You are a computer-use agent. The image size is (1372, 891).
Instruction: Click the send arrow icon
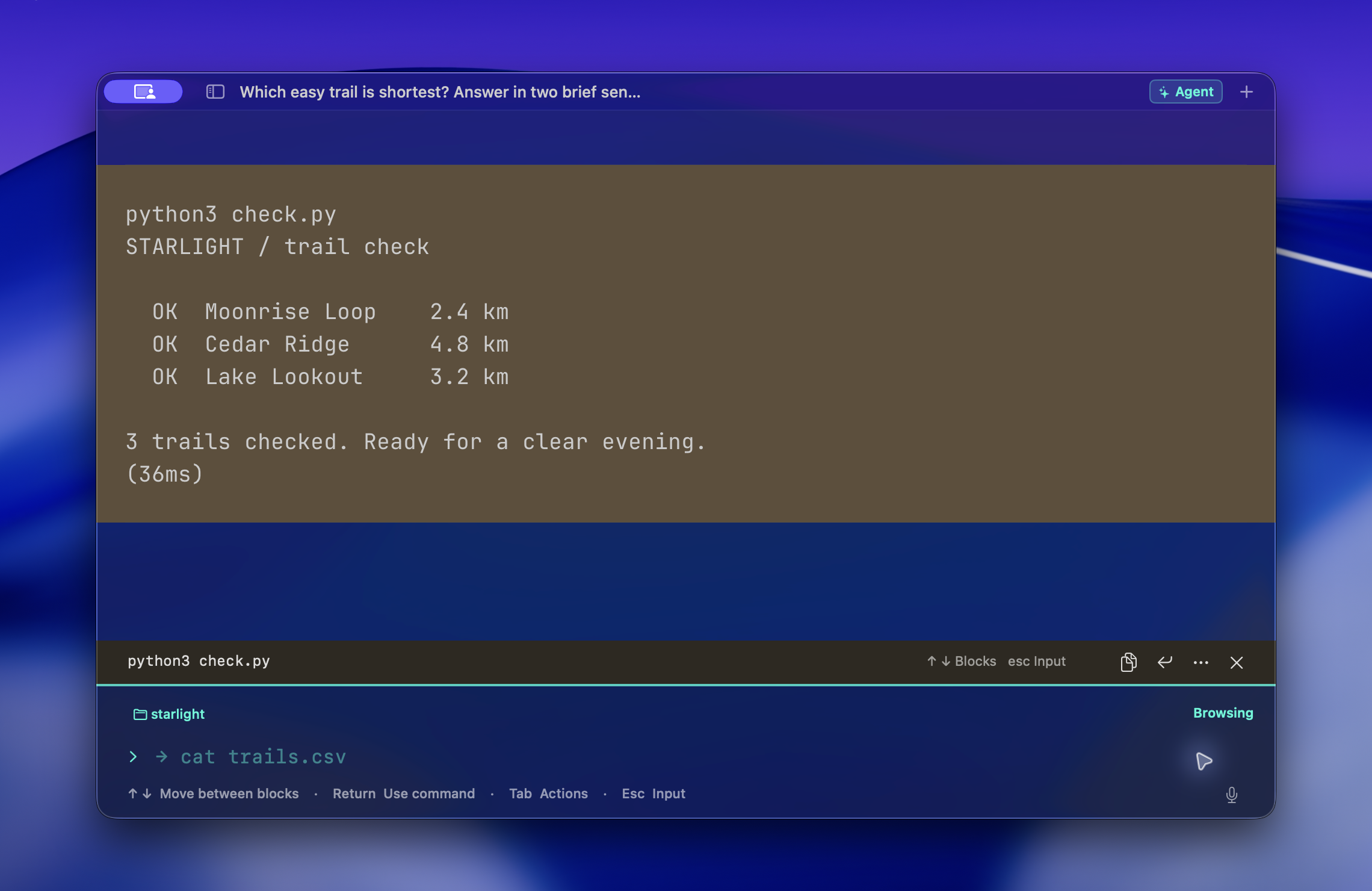point(1204,761)
